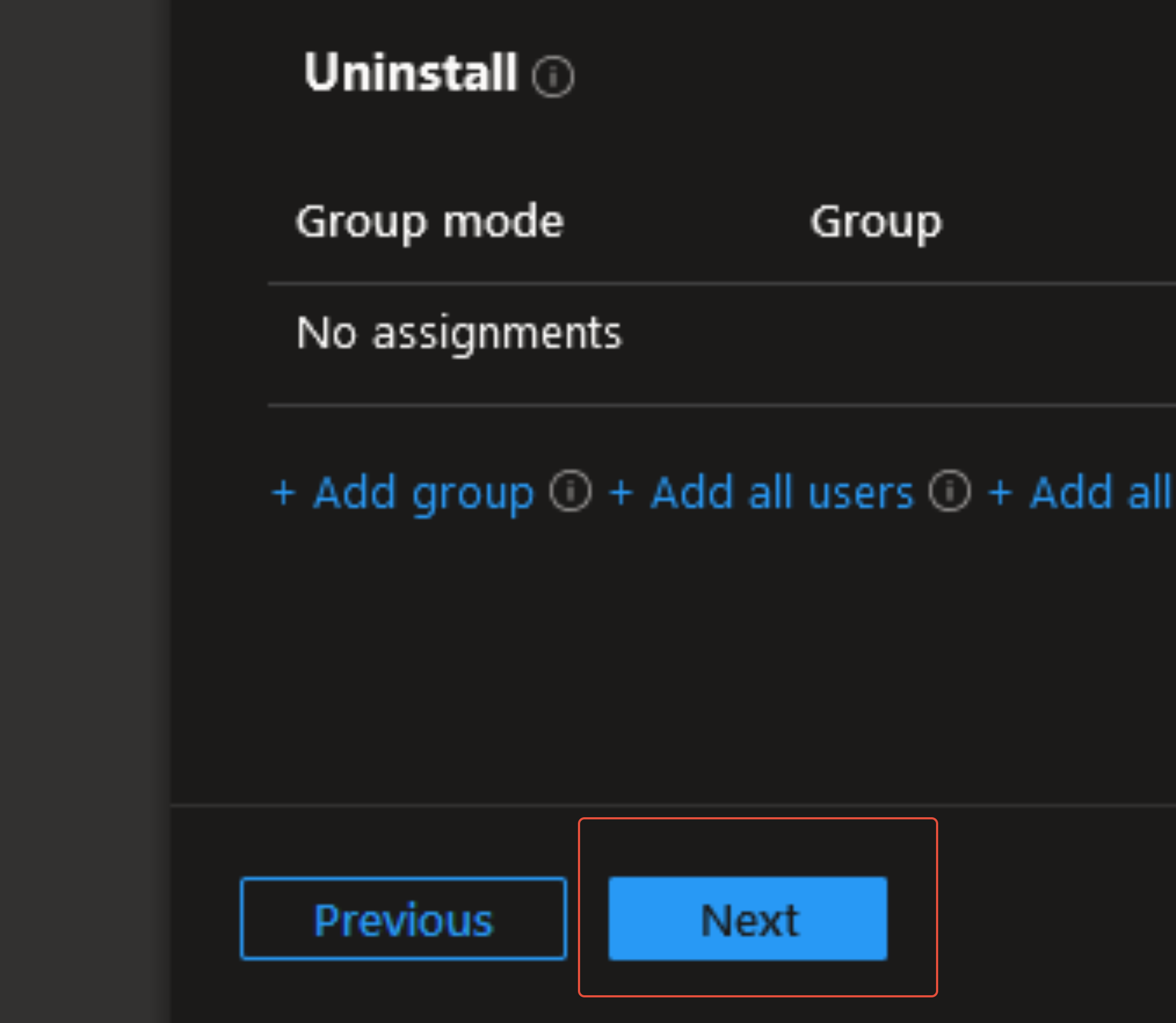The width and height of the screenshot is (1176, 1023).
Task: Click the plus sign before Add all users
Action: pyautogui.click(x=621, y=493)
